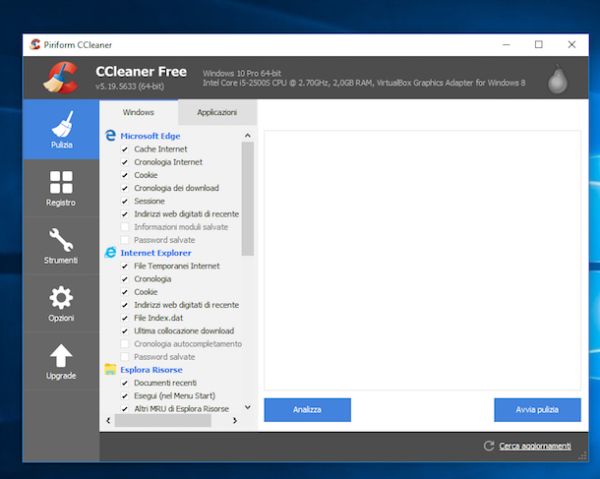Click the Microsoft Edge icon in list
The width and height of the screenshot is (600, 479).
point(111,136)
